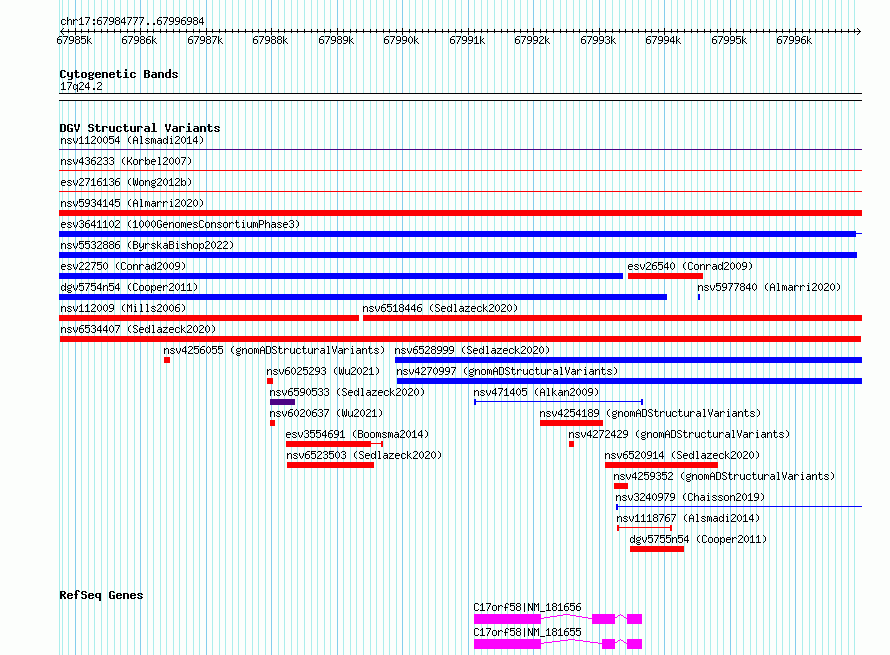
Task: Select the esv3641102 (1000GenomesConsortiumPhase3) label
Action: pos(180,224)
